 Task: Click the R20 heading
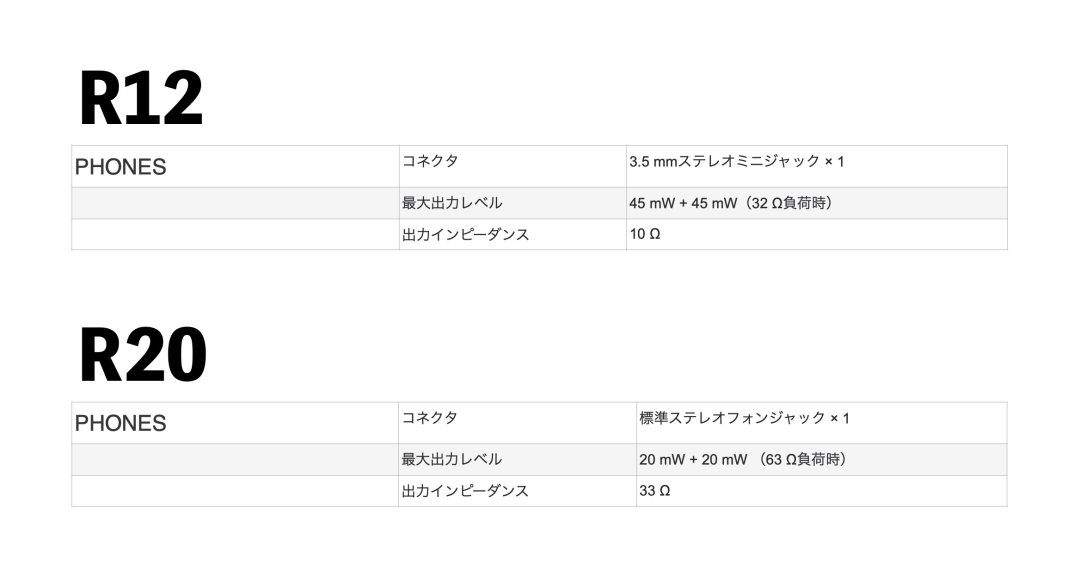tap(143, 355)
